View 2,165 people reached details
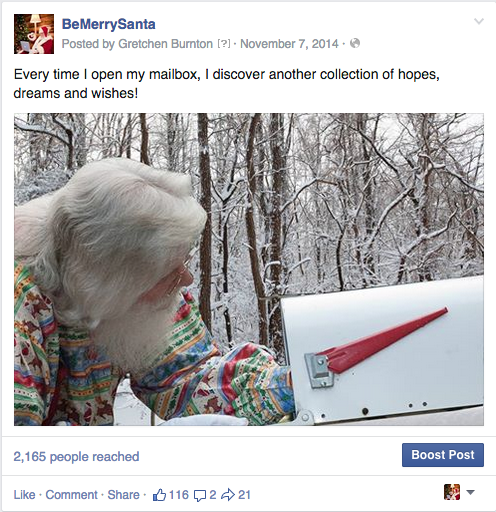496x512 pixels. (76, 457)
